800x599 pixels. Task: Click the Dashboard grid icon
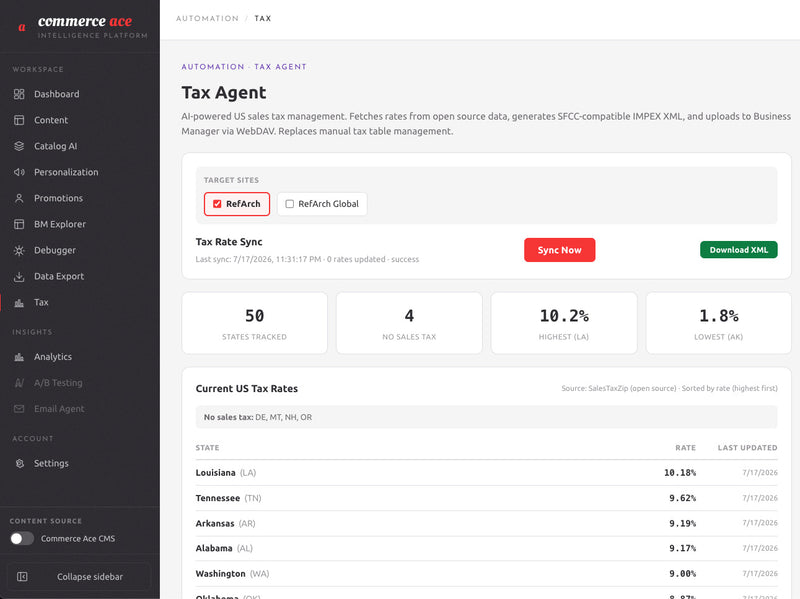pyautogui.click(x=19, y=94)
